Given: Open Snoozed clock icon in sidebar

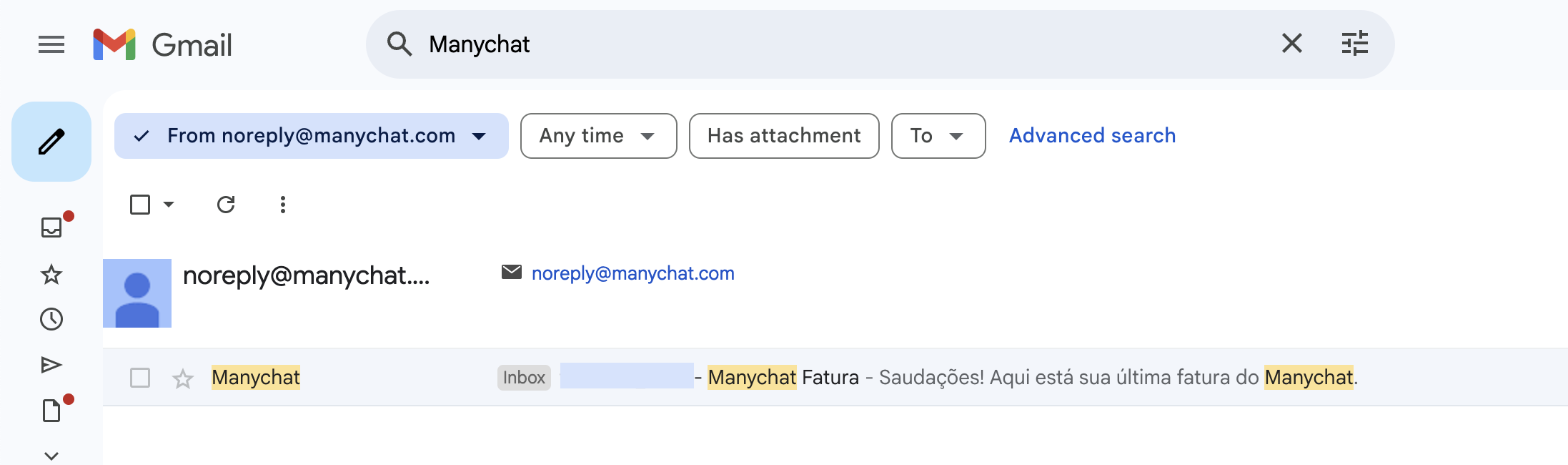Looking at the screenshot, I should click(x=51, y=319).
